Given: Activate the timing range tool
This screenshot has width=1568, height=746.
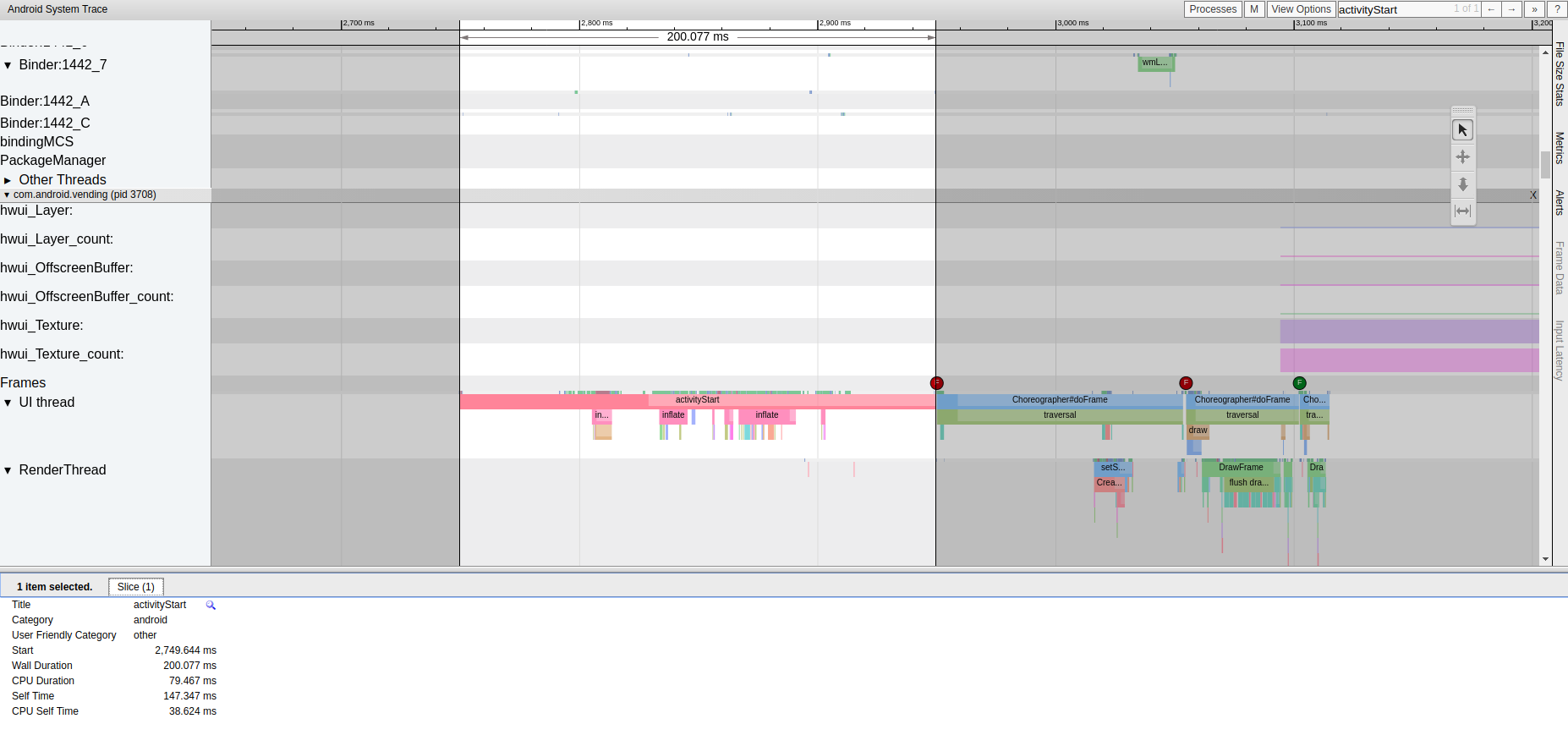Looking at the screenshot, I should [x=1462, y=211].
